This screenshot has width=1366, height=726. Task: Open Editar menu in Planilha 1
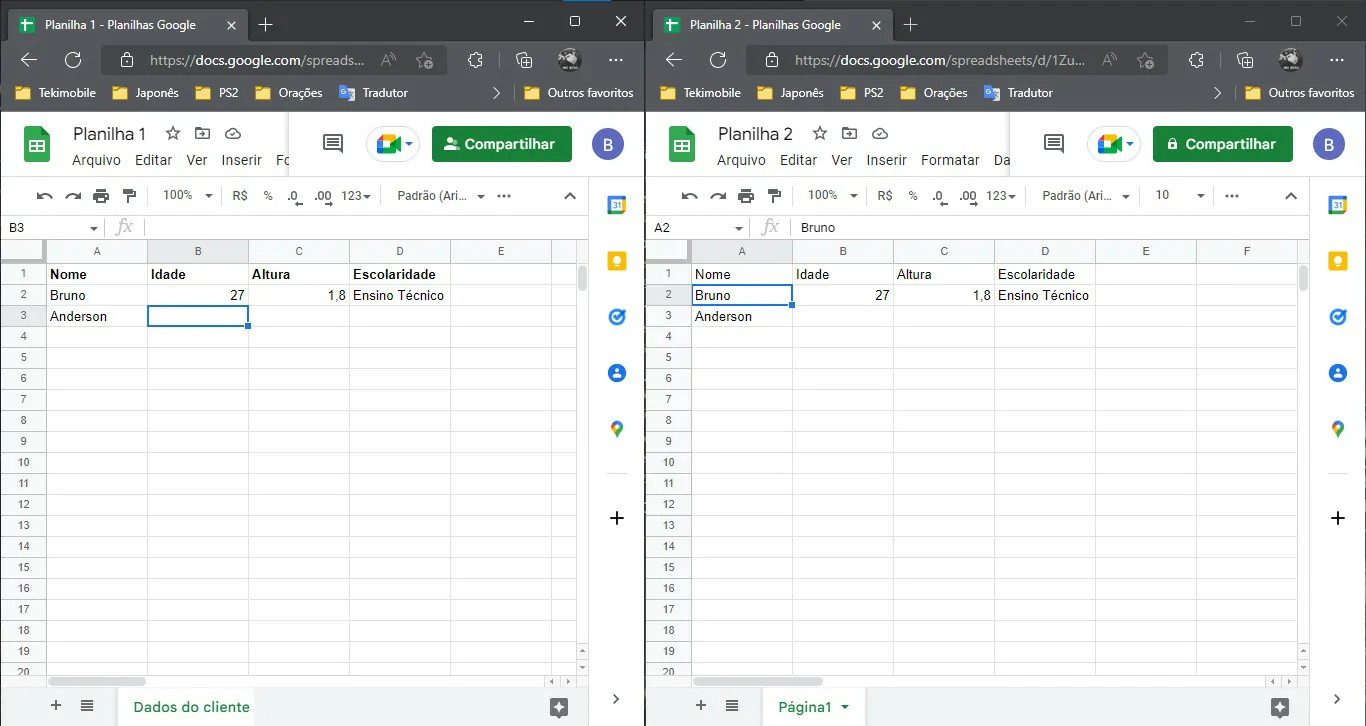coord(154,160)
